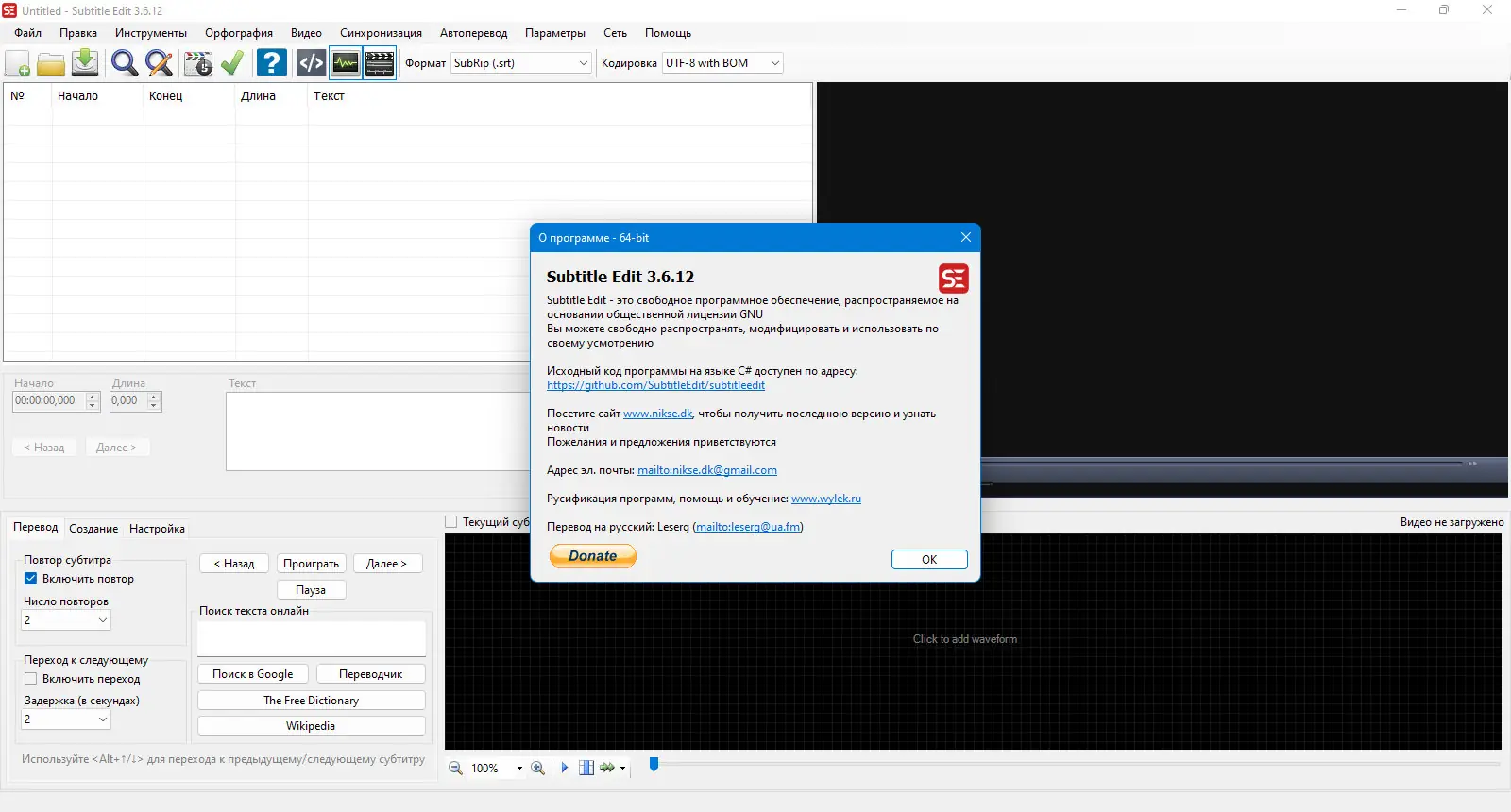Click the waveform position slider handle
This screenshot has height=812, width=1511.
pos(654,764)
